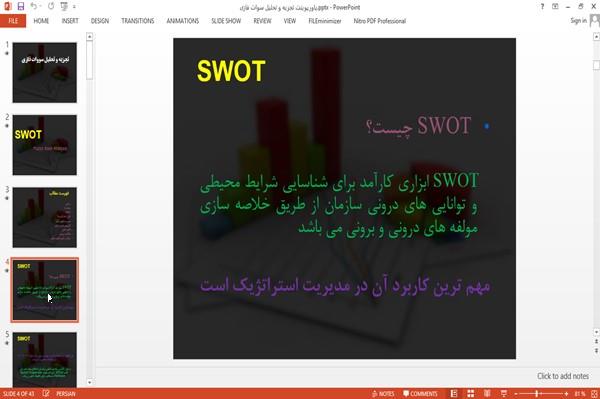Open the TRANSITIONS ribbon tab

click(138, 21)
